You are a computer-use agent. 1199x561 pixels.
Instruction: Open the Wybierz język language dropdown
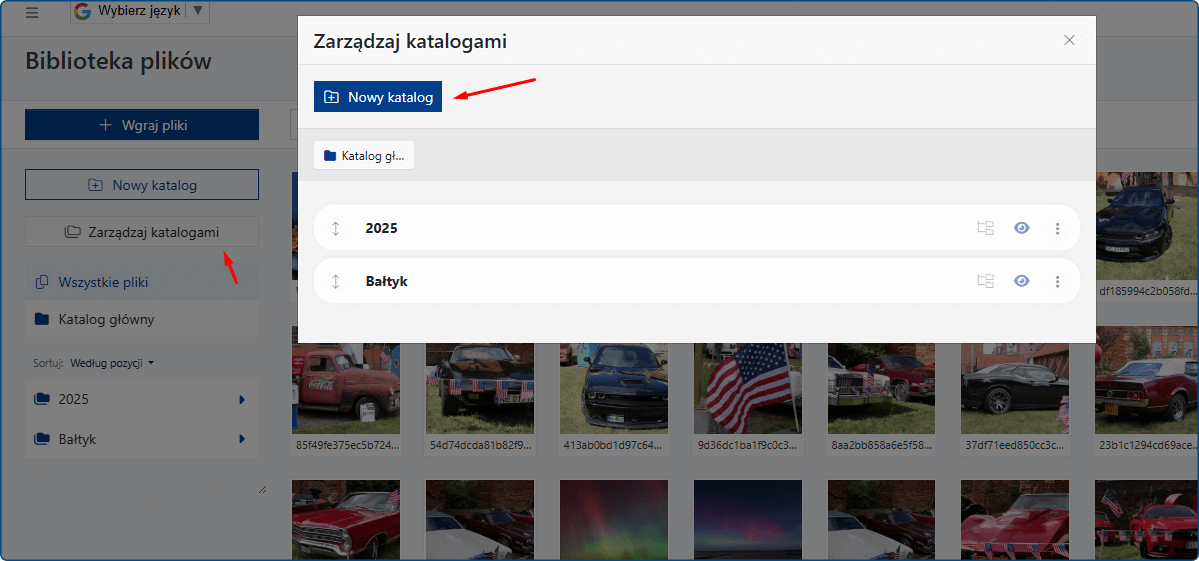pos(140,12)
